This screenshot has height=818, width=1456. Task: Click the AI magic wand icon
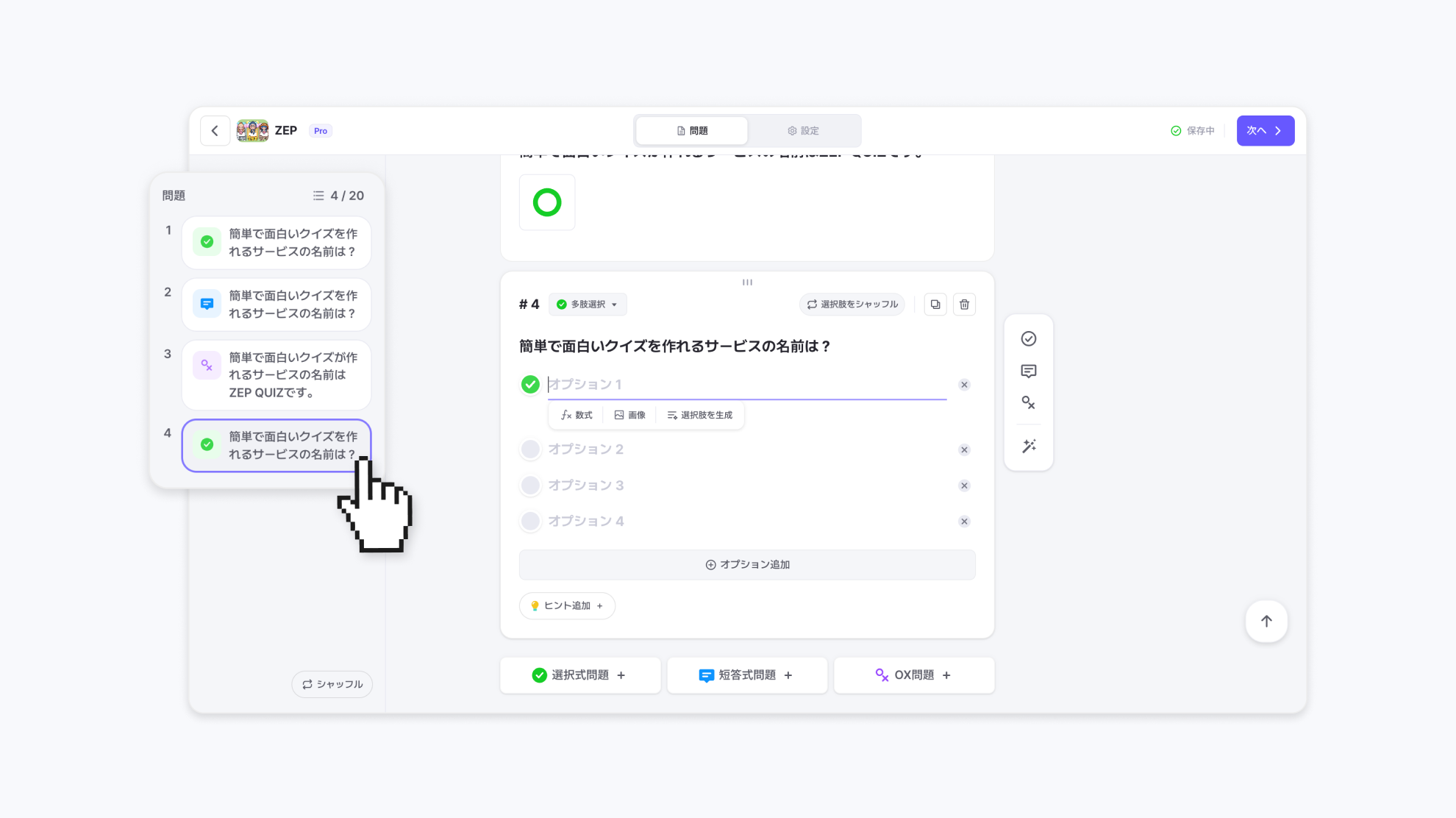click(1028, 447)
